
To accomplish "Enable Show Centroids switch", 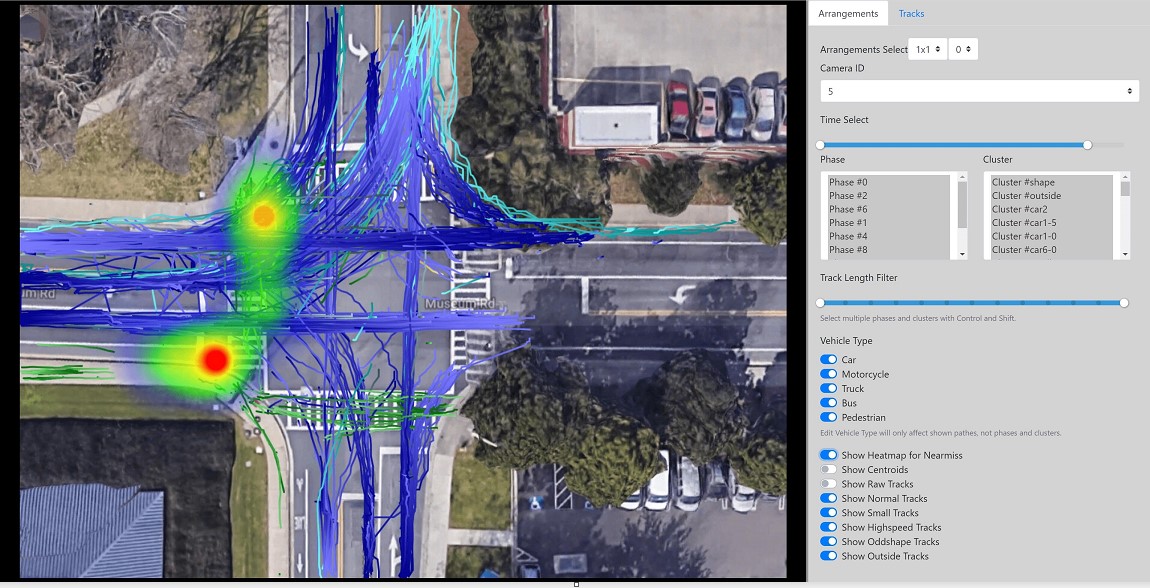I will coord(828,469).
